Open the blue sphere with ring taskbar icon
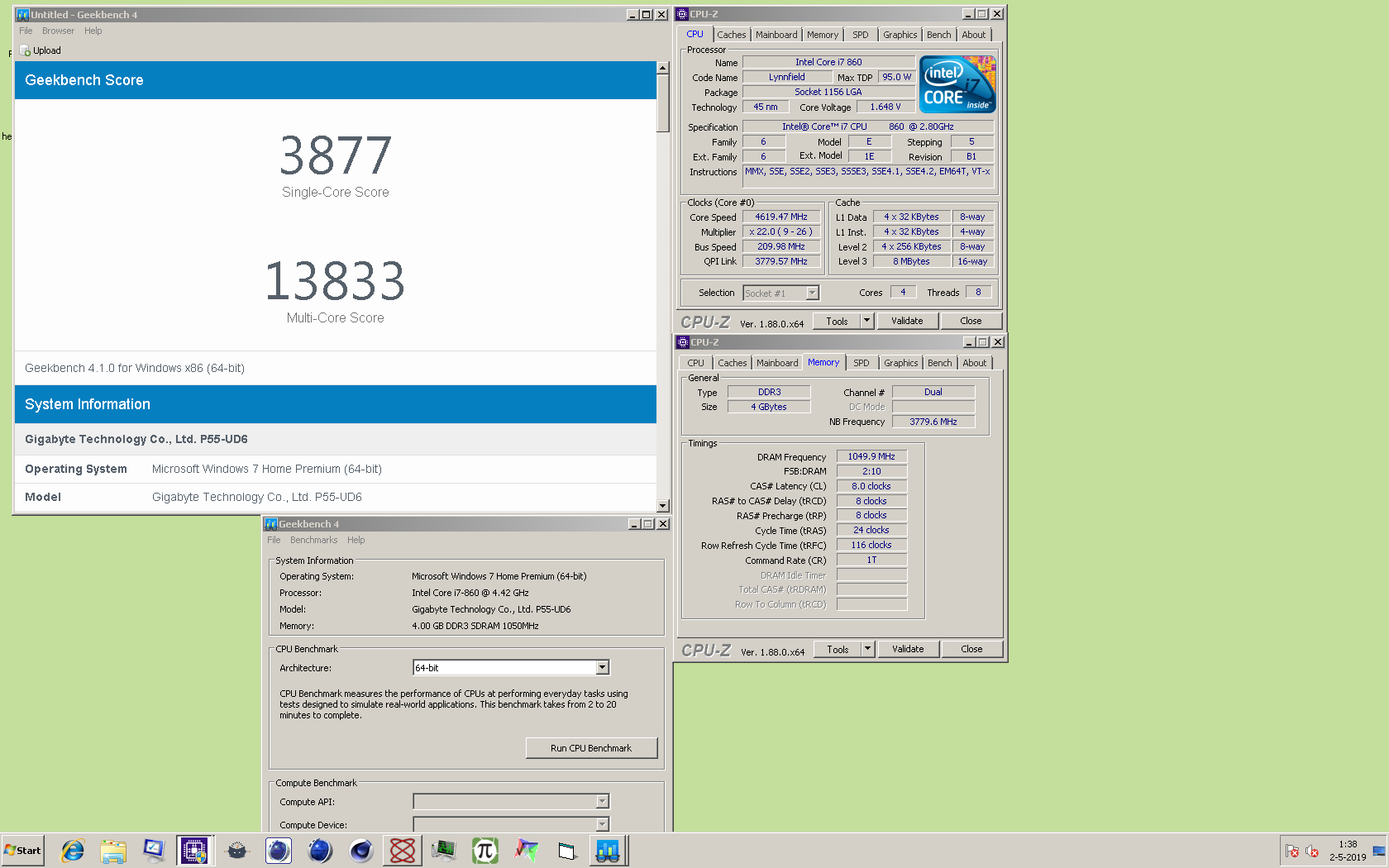1389x868 pixels. coord(320,850)
